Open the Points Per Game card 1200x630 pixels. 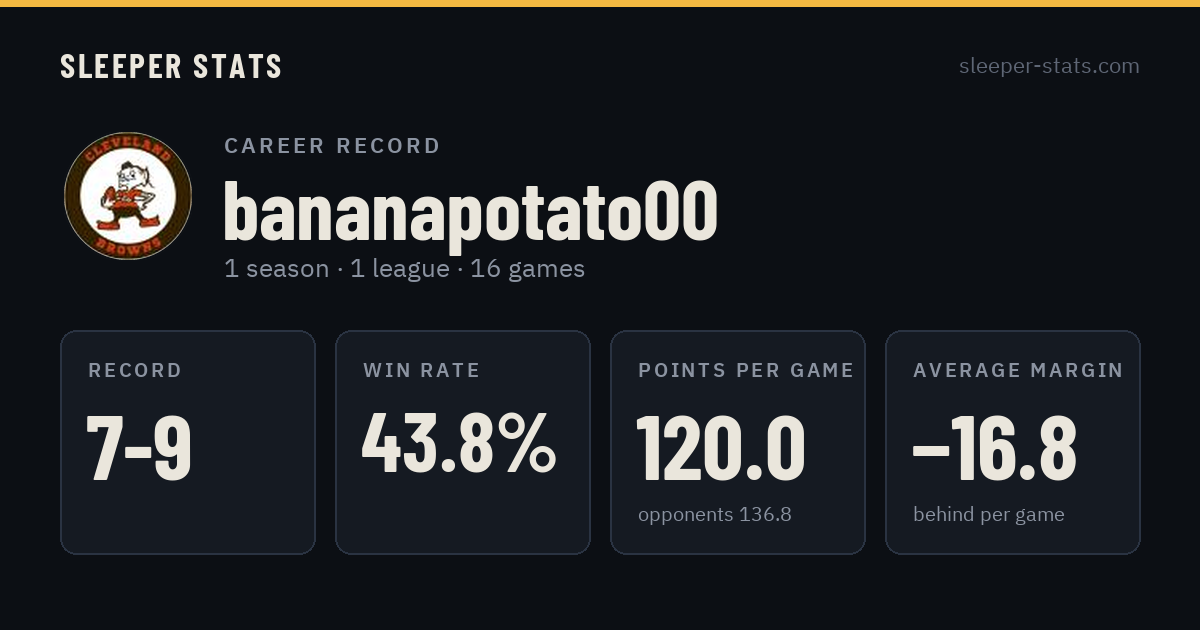tap(738, 442)
